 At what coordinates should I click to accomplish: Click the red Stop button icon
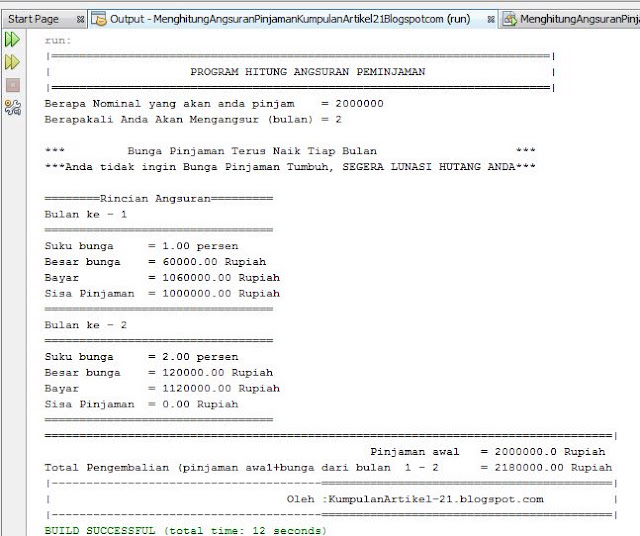(13, 85)
